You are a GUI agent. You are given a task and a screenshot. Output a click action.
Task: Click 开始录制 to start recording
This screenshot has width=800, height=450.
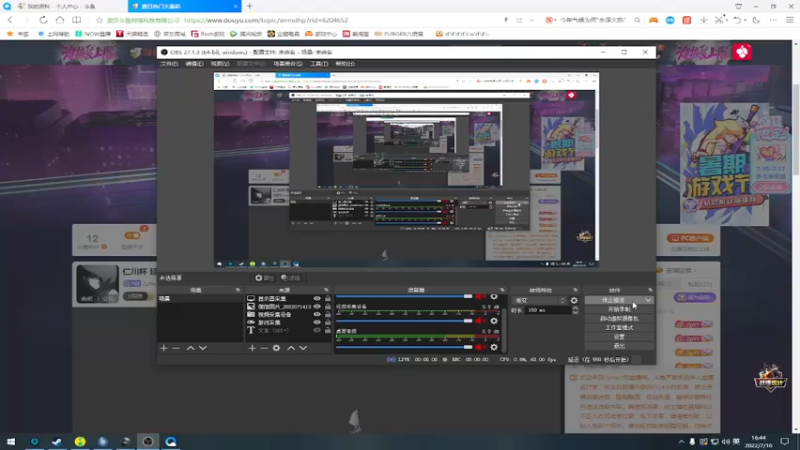(x=619, y=309)
